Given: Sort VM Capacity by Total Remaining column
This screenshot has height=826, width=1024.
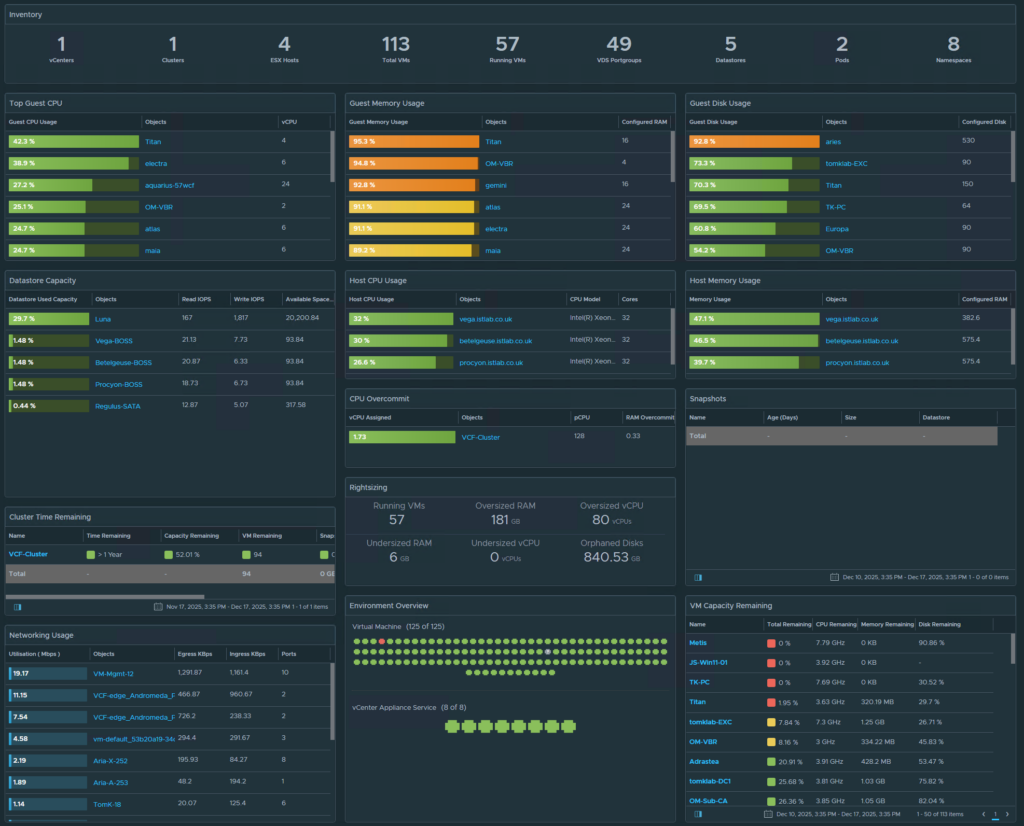Looking at the screenshot, I should click(x=788, y=623).
